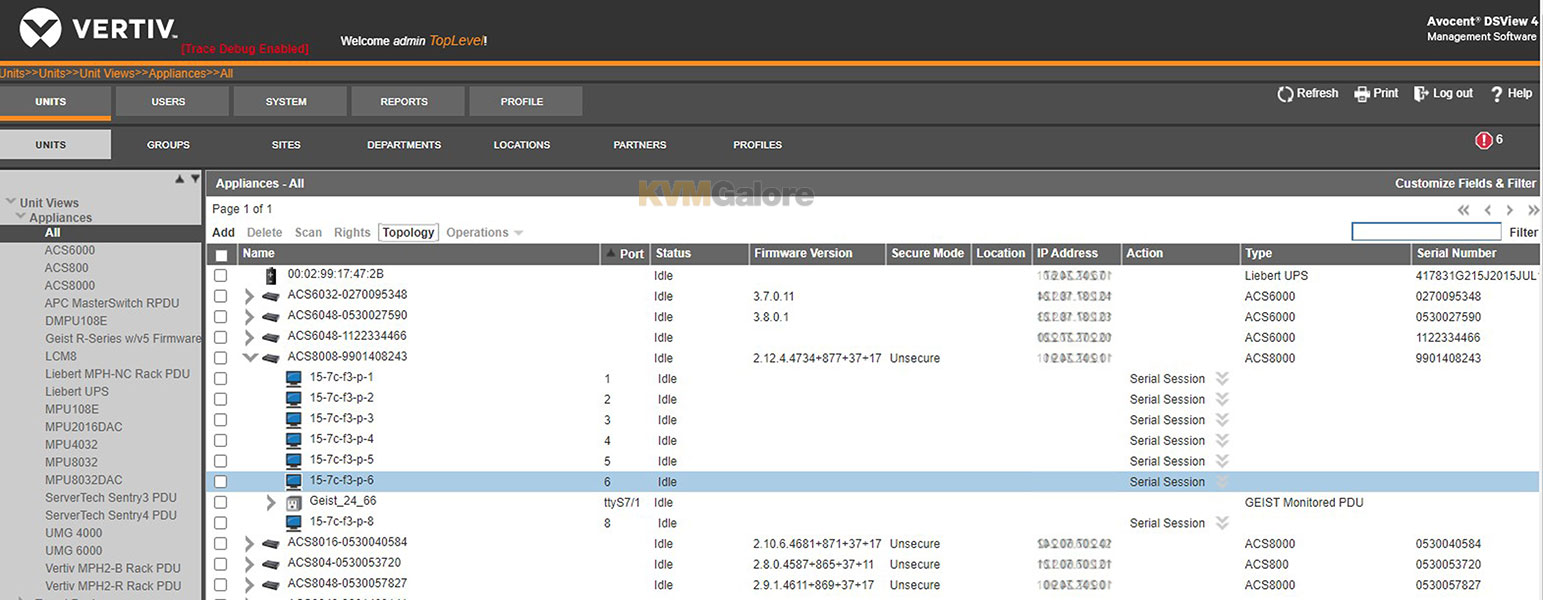
Task: Open Help via the question mark icon
Action: [1497, 94]
